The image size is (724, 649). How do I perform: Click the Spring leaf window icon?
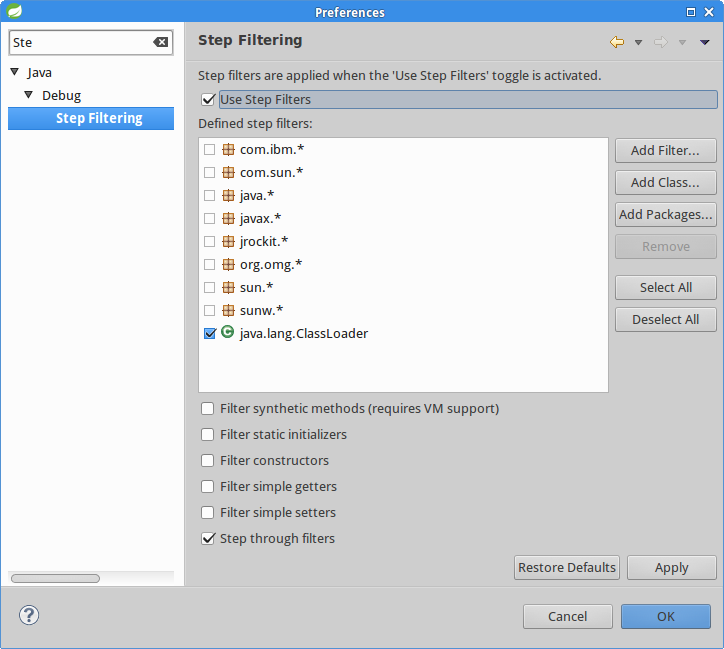pos(13,12)
